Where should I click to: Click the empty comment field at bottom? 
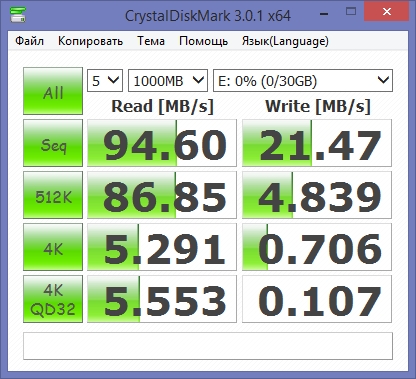[x=208, y=346]
